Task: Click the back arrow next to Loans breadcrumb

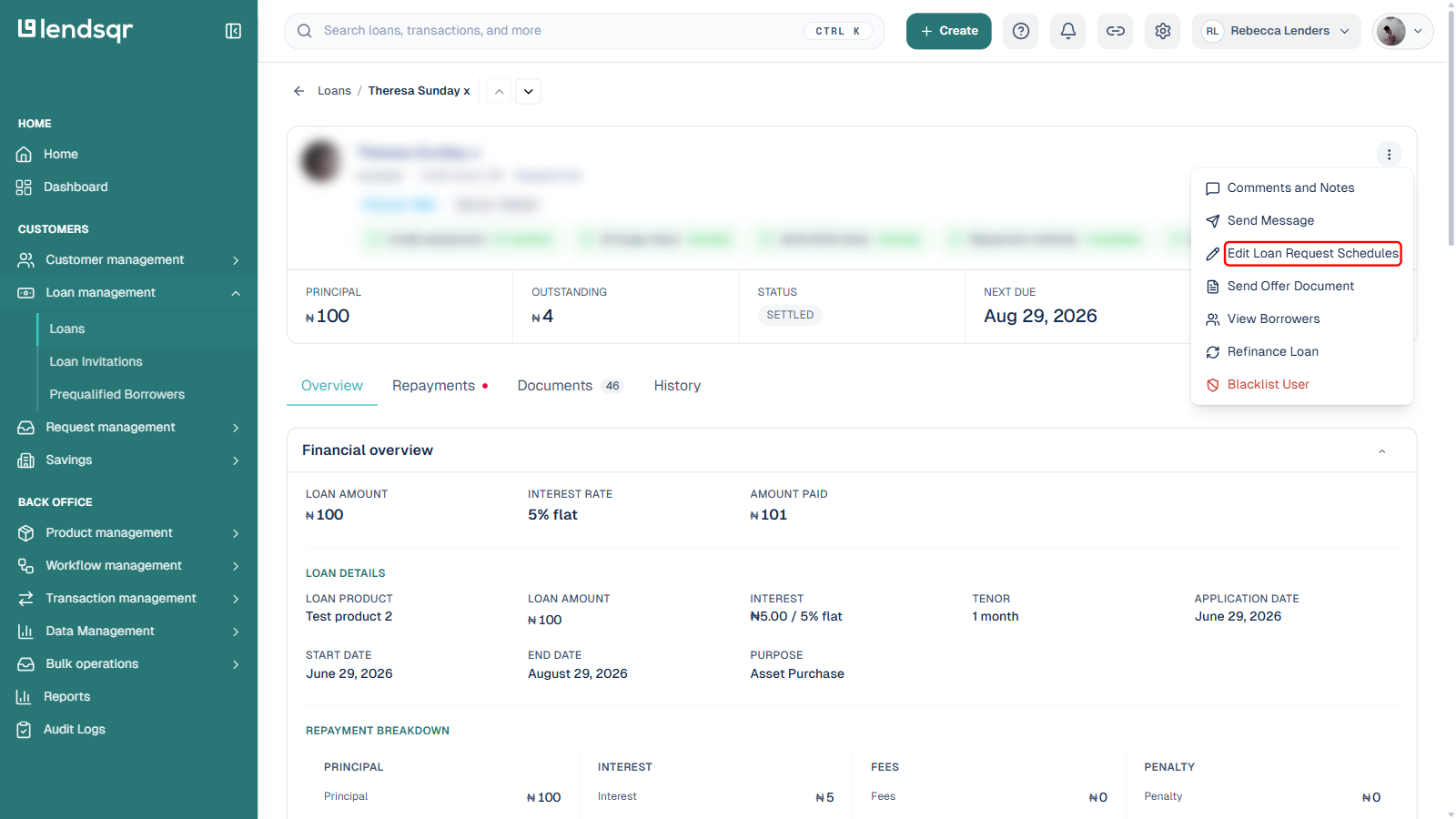Action: pos(298,91)
